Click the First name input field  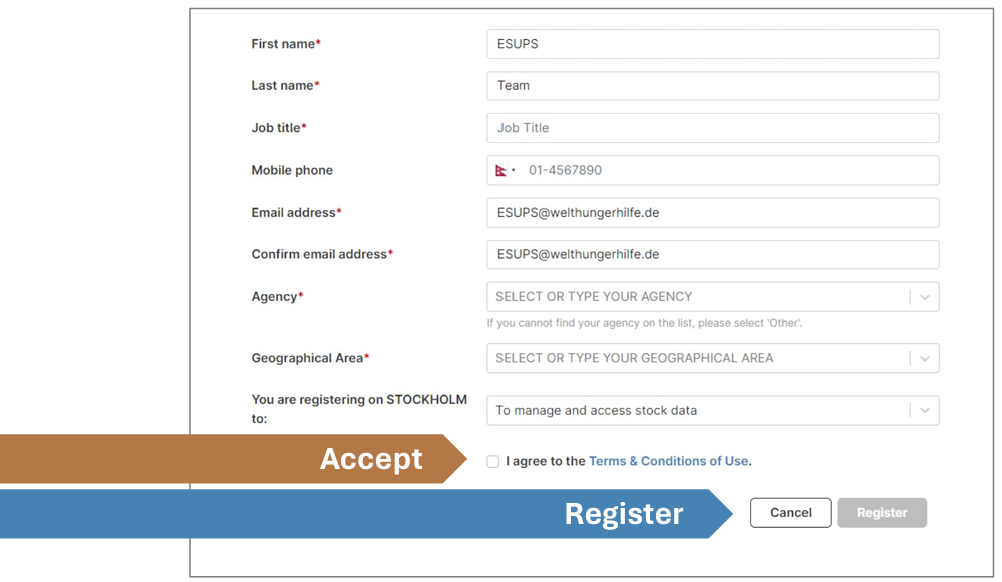(712, 44)
